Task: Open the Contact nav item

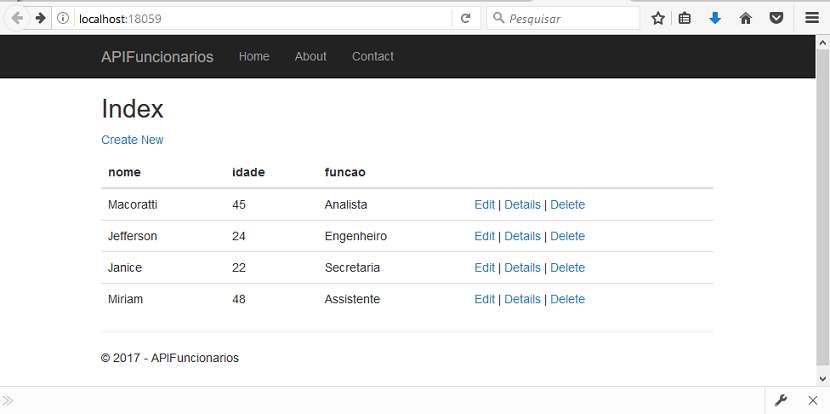Action: pos(373,57)
